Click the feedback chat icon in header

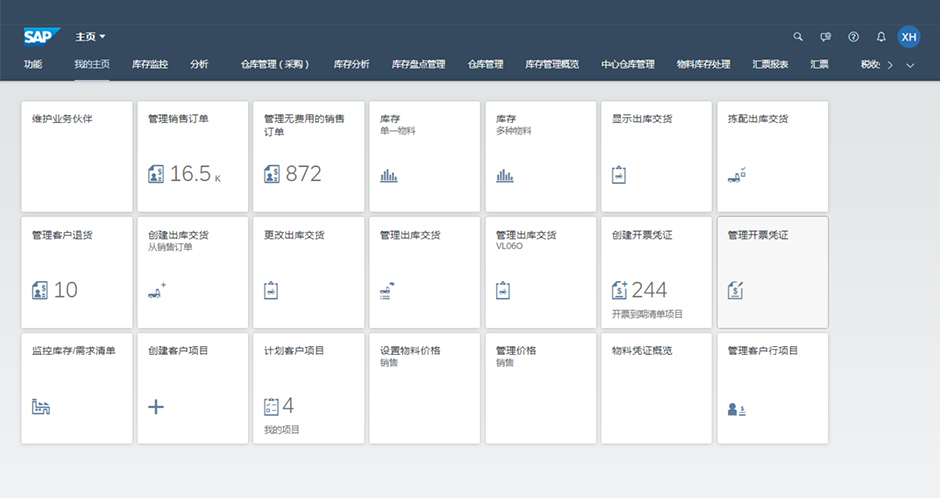(825, 37)
